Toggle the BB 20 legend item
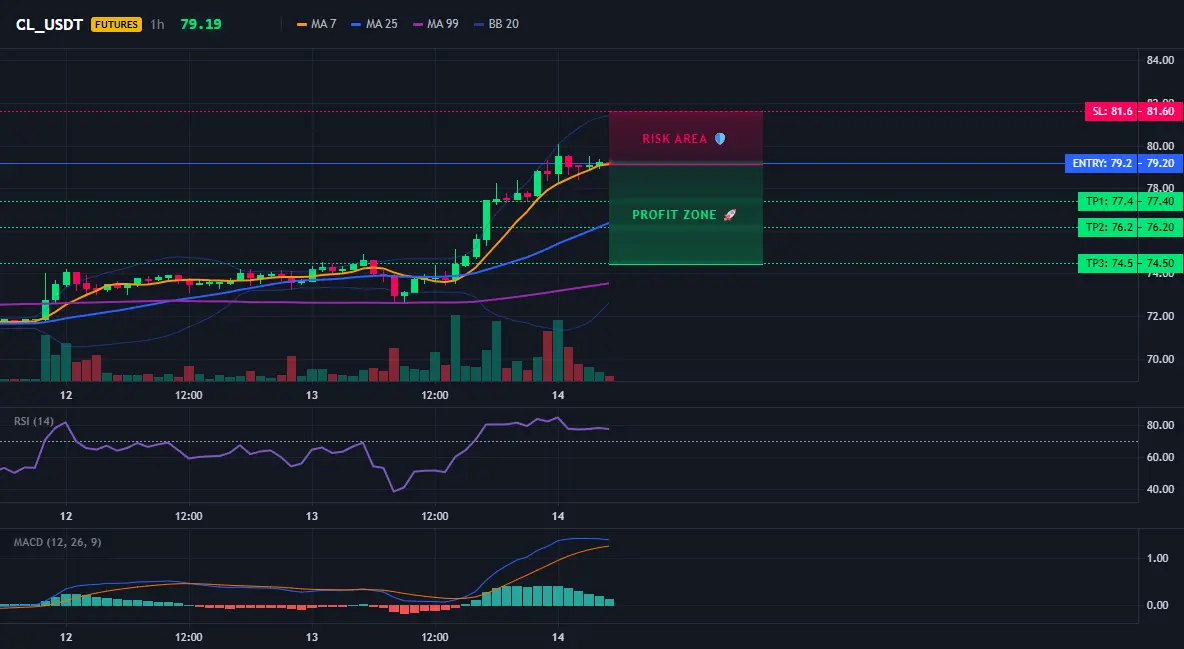Image resolution: width=1184 pixels, height=649 pixels. point(496,24)
